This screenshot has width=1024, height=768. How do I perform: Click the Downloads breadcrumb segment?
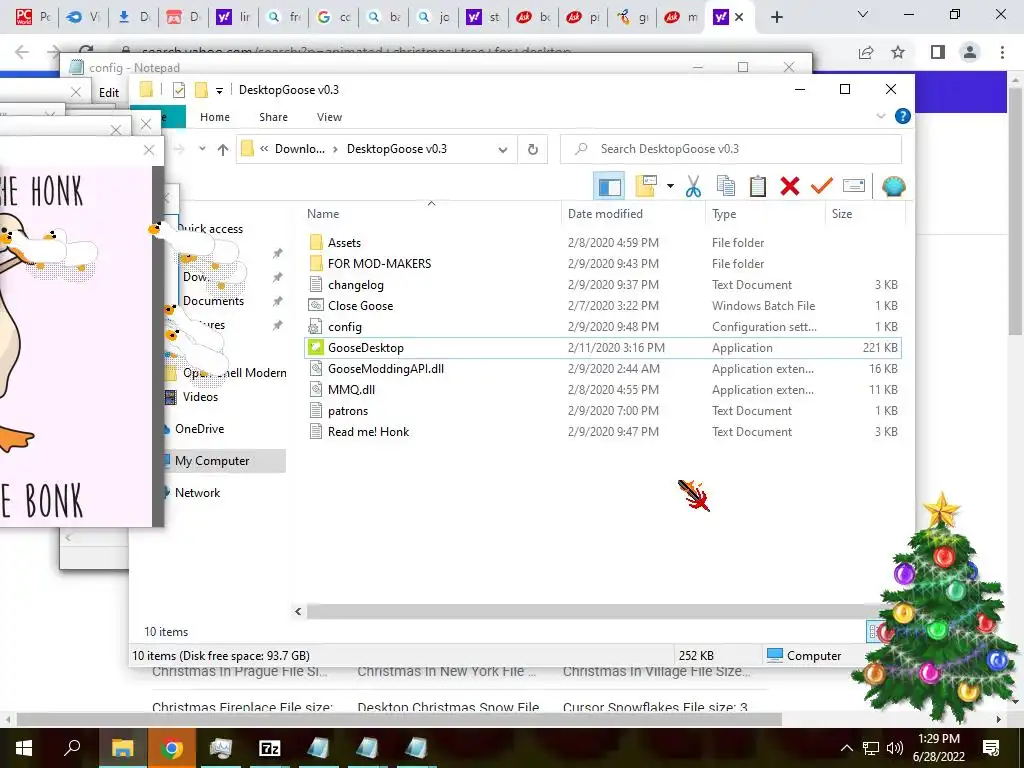(300, 149)
